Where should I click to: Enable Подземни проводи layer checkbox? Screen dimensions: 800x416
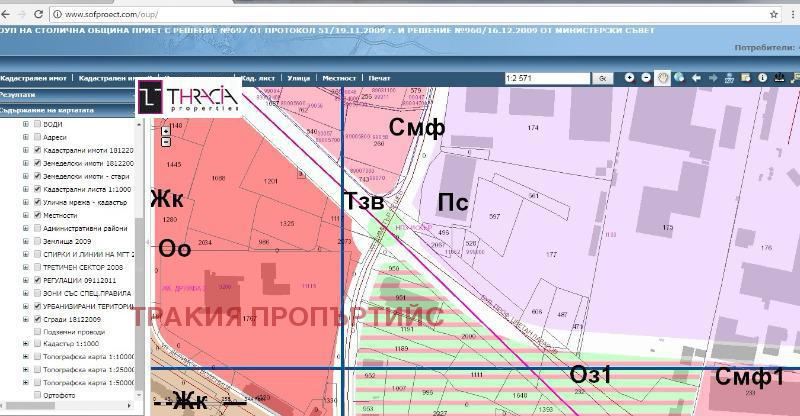pos(37,332)
